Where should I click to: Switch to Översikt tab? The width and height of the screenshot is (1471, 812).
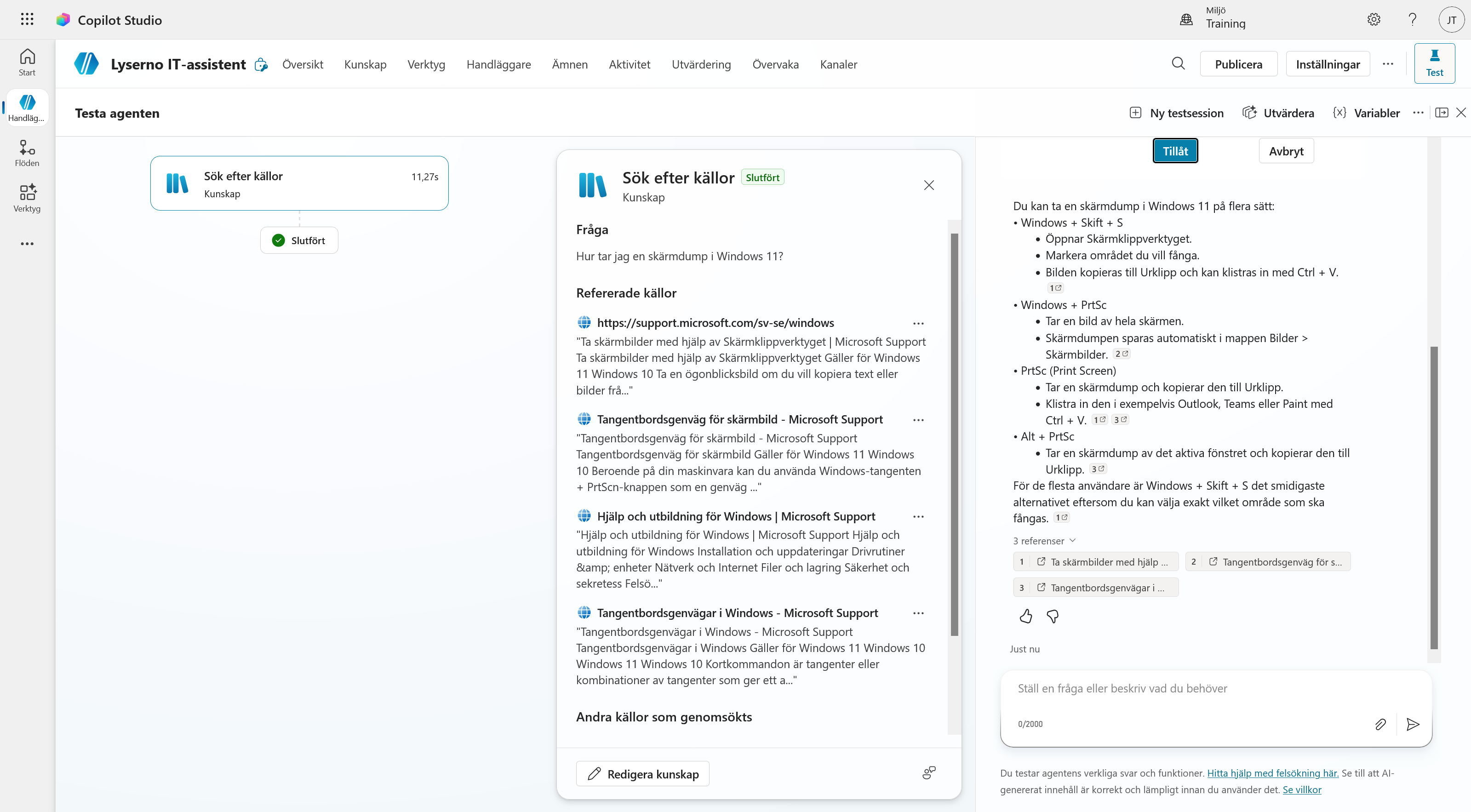(303, 64)
